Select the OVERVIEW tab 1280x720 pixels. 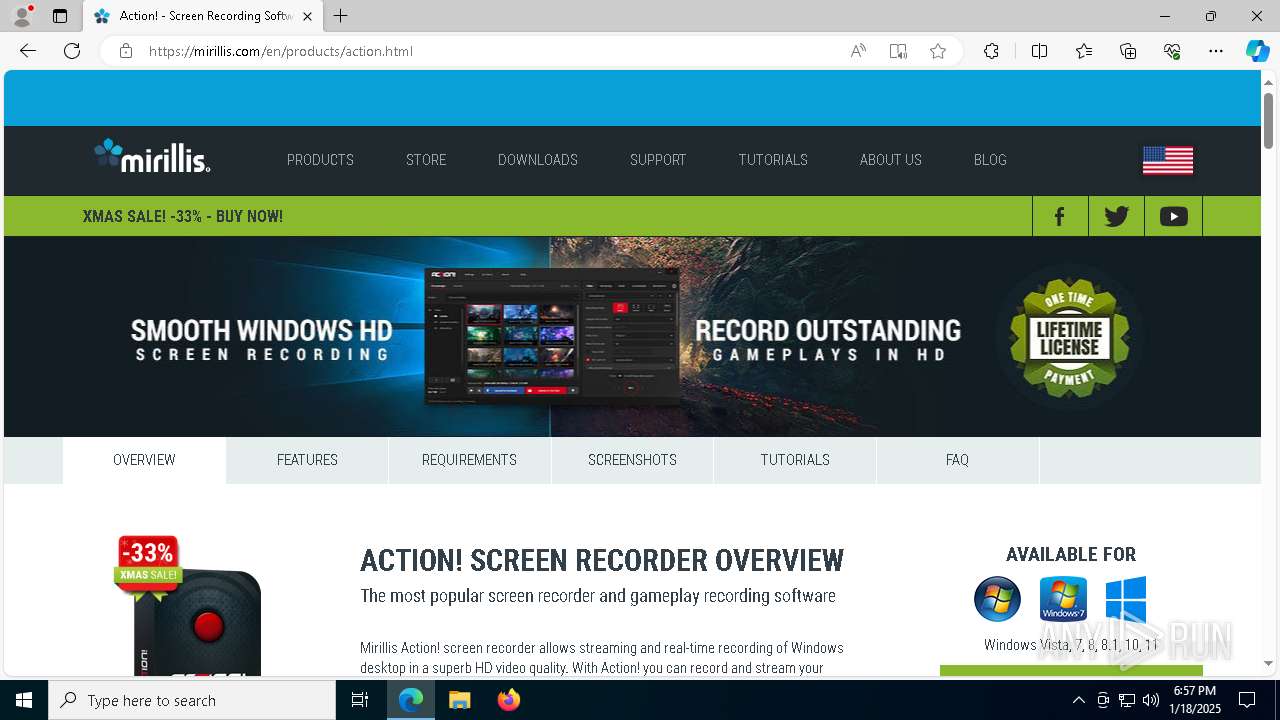[x=144, y=460]
